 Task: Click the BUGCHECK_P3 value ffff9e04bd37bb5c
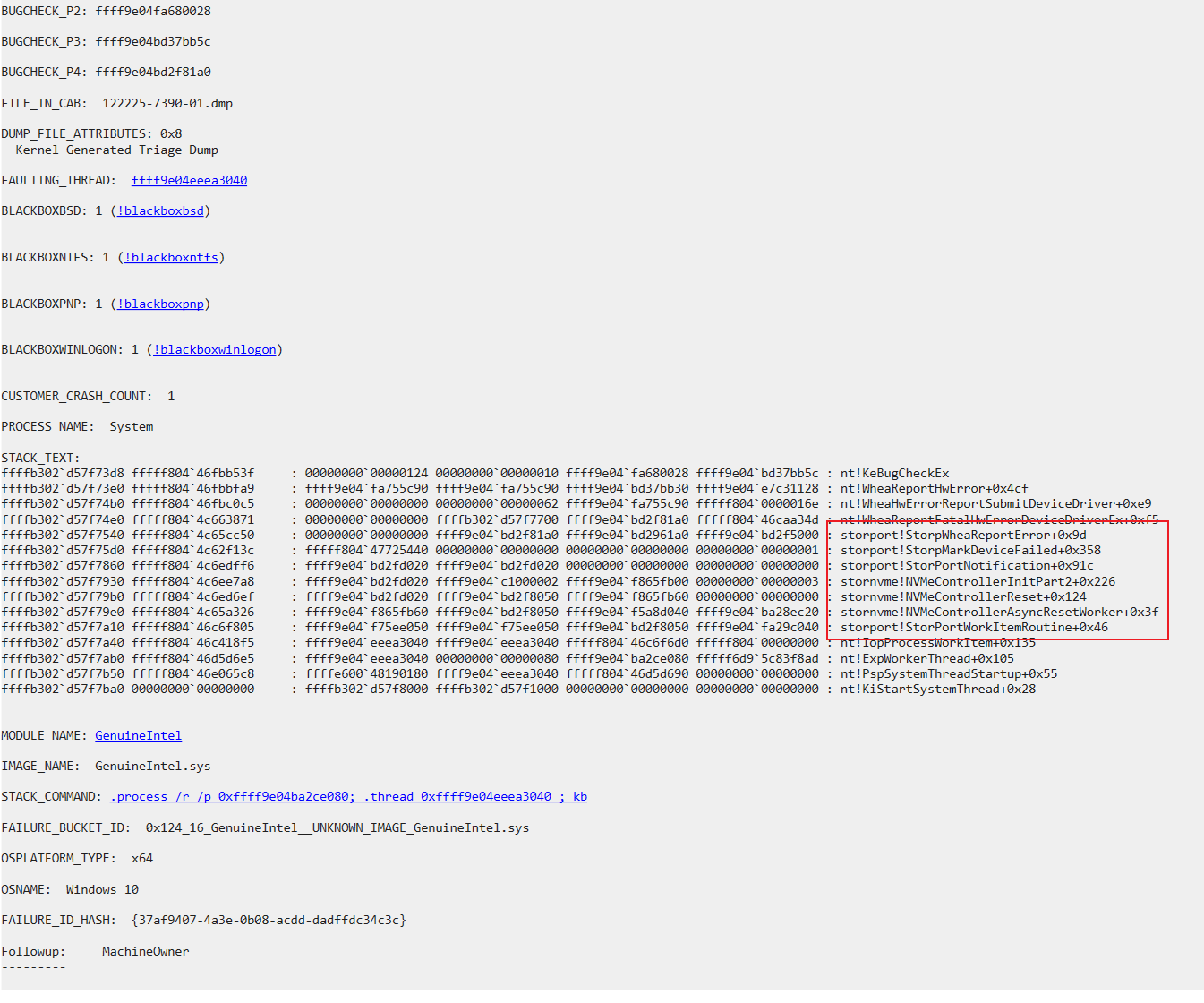pyautogui.click(x=153, y=41)
